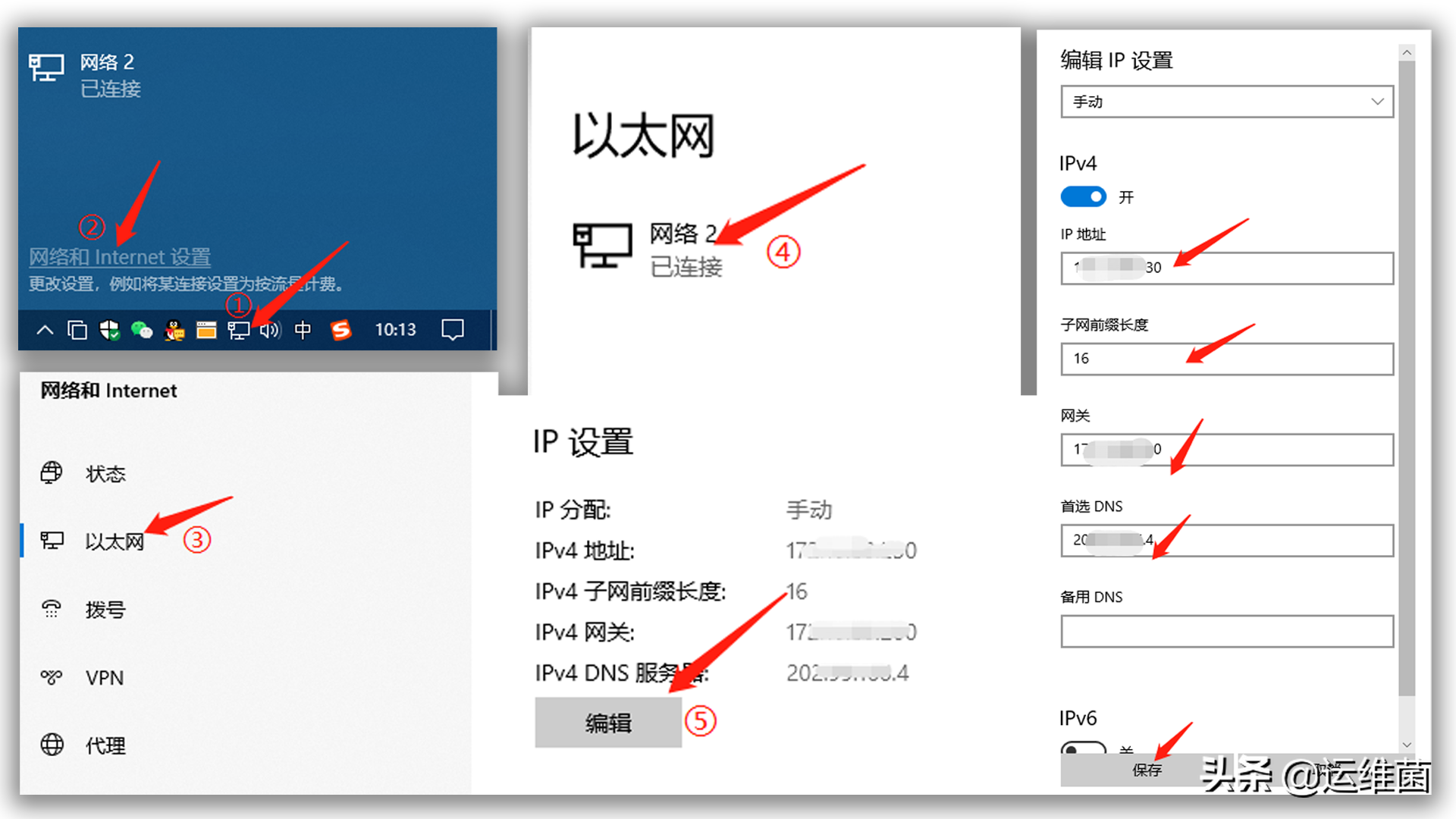Select 以太网 in the settings sidebar

pyautogui.click(x=114, y=541)
